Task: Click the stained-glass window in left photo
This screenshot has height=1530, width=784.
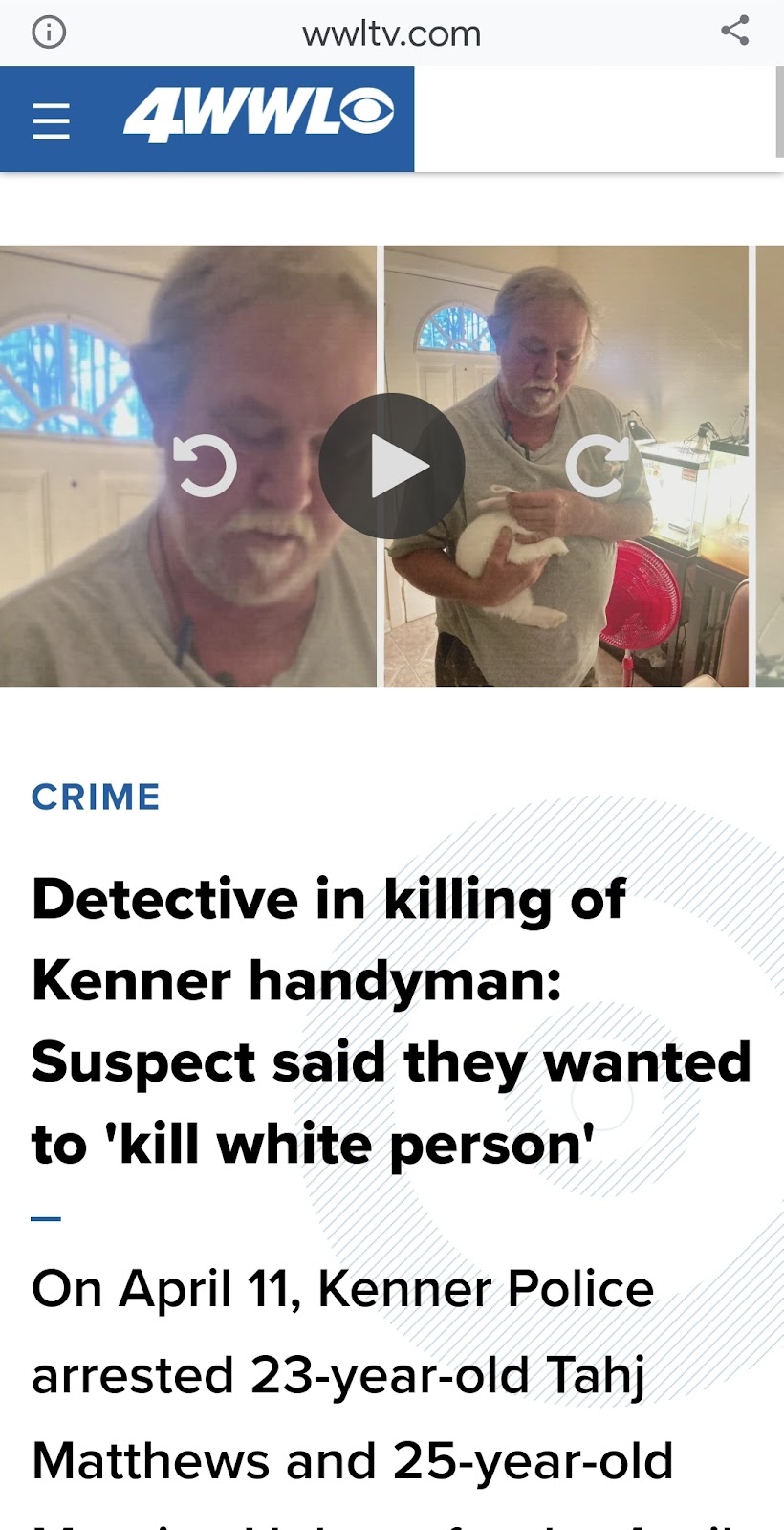Action: [x=67, y=378]
